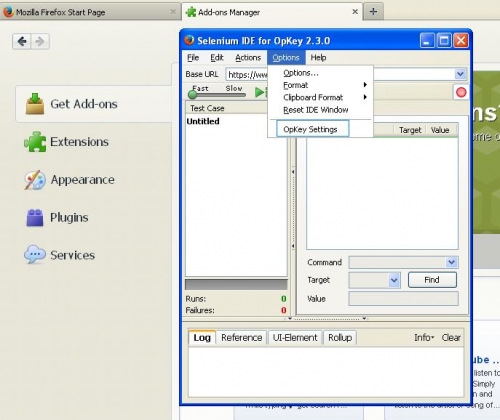Click the green Play test button
The image size is (500, 420).
coord(259,92)
